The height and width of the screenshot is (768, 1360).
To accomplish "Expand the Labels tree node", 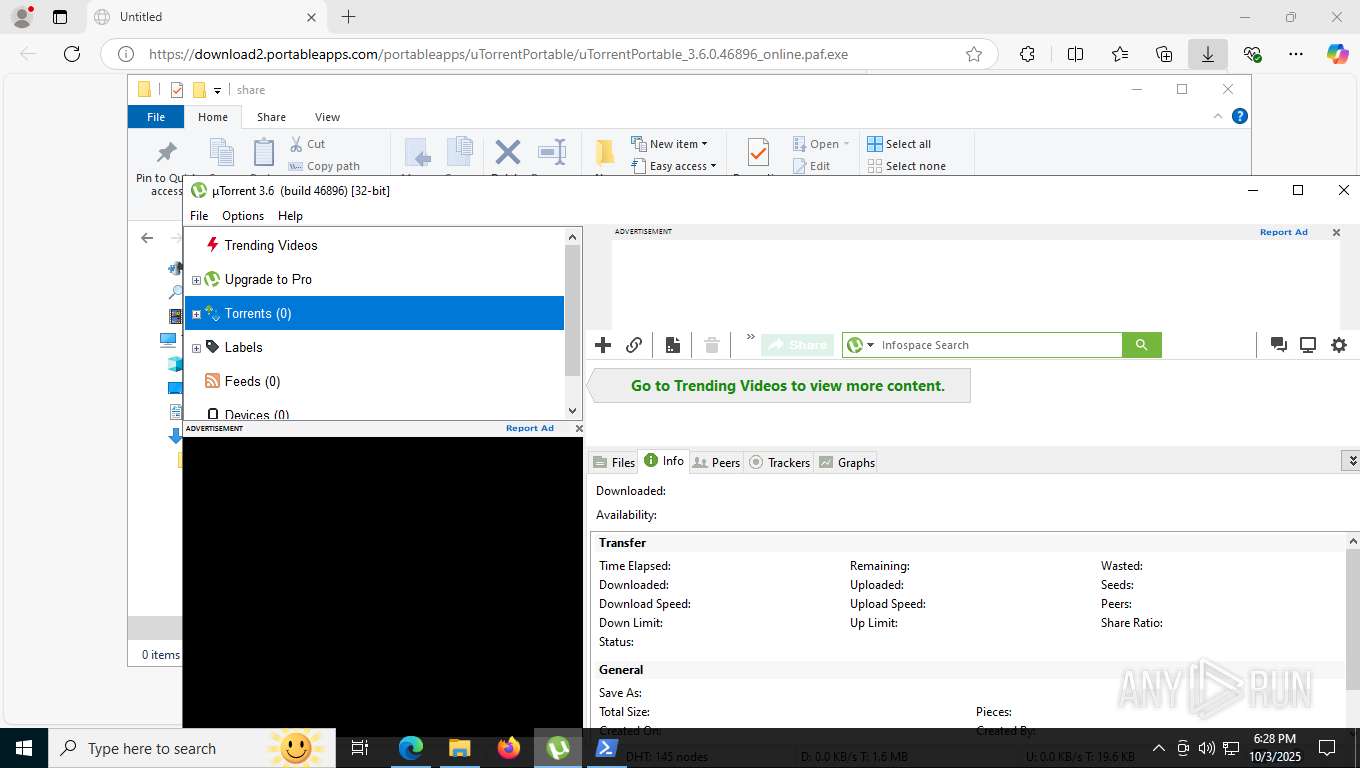I will click(196, 348).
